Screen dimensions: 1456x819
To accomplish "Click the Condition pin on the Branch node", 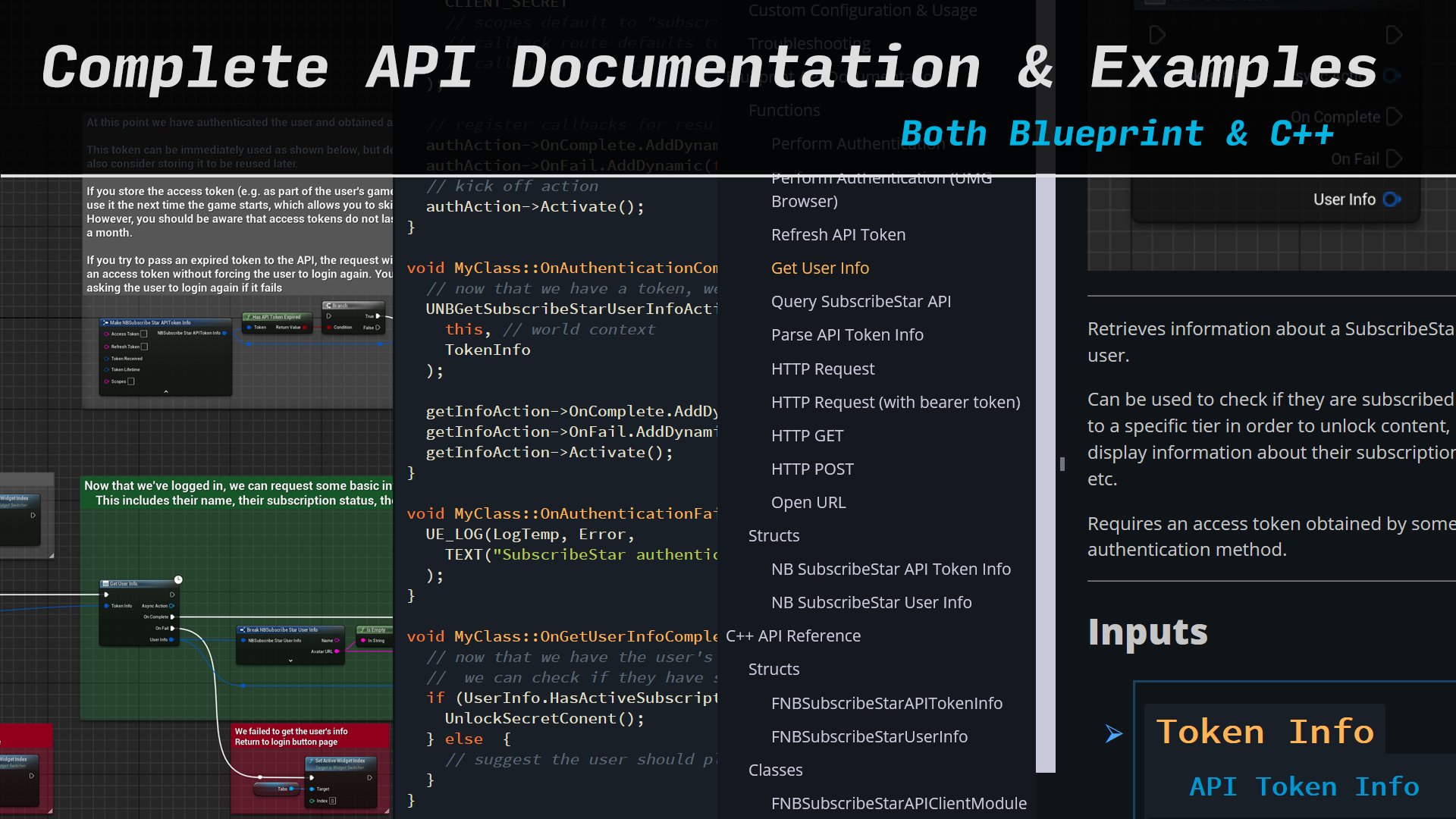I will pos(329,328).
